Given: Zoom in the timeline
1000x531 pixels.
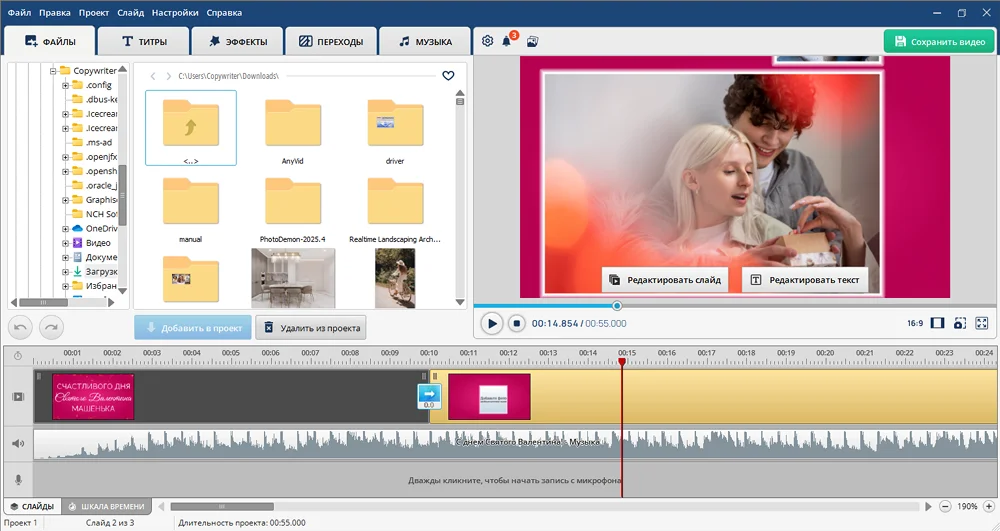Looking at the screenshot, I should tap(989, 506).
